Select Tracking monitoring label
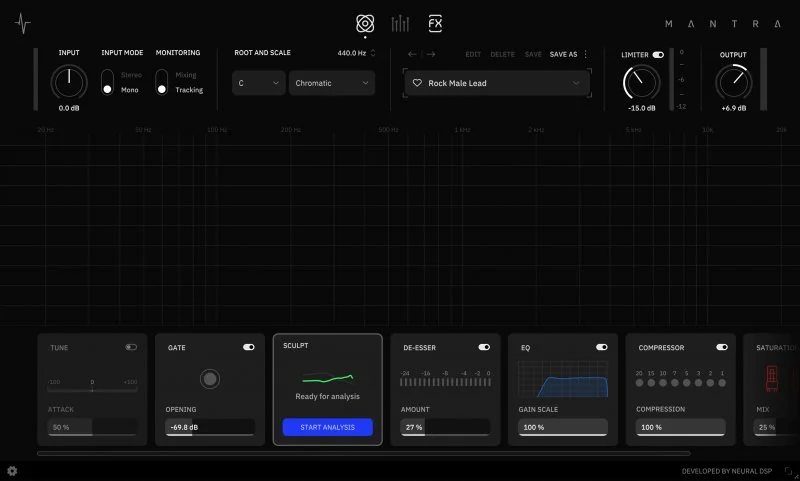The width and height of the screenshot is (800, 481). point(189,90)
